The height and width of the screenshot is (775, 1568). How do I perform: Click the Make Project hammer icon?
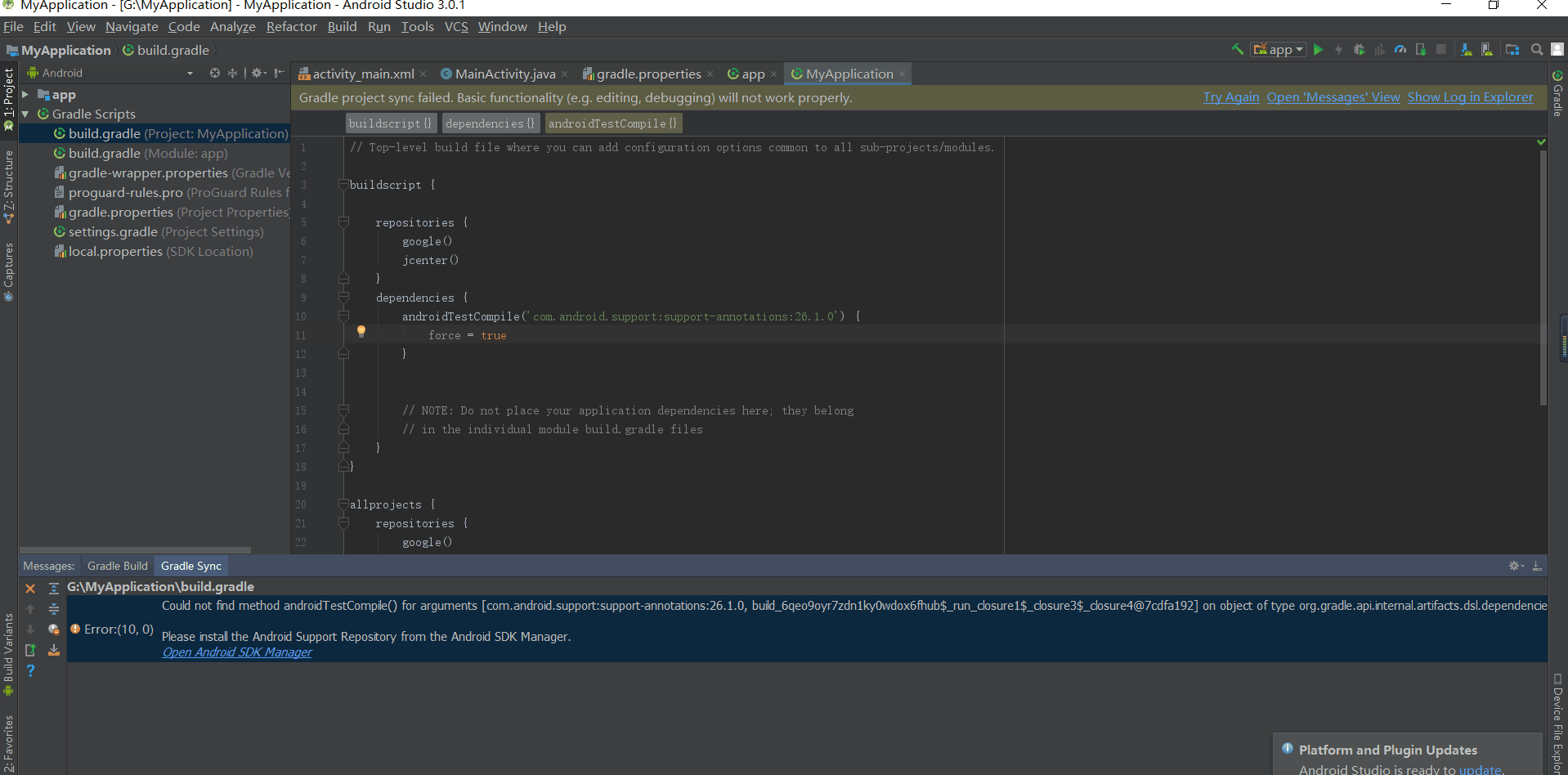pyautogui.click(x=1237, y=50)
